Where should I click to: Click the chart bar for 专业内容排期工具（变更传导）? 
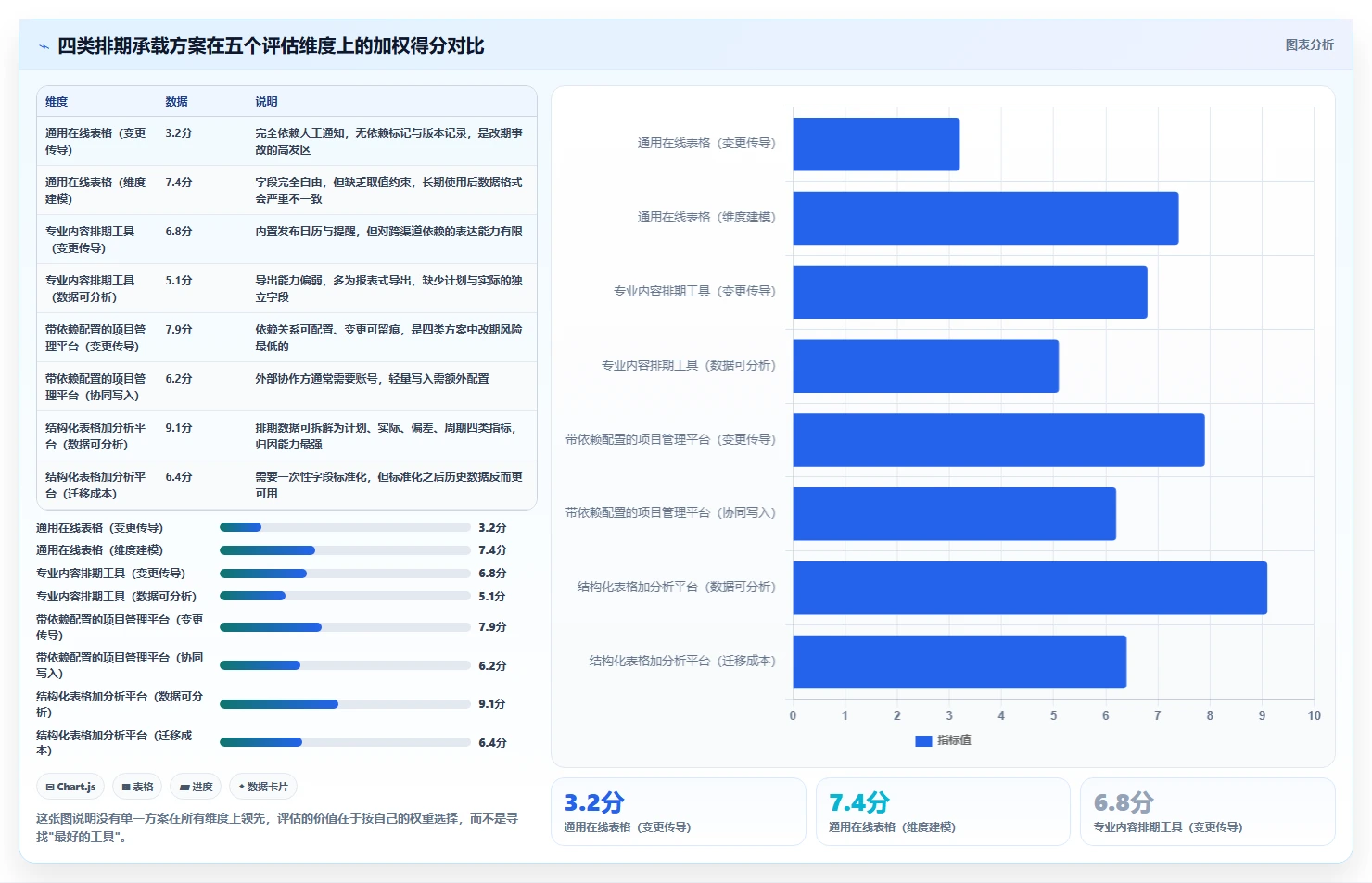[970, 292]
